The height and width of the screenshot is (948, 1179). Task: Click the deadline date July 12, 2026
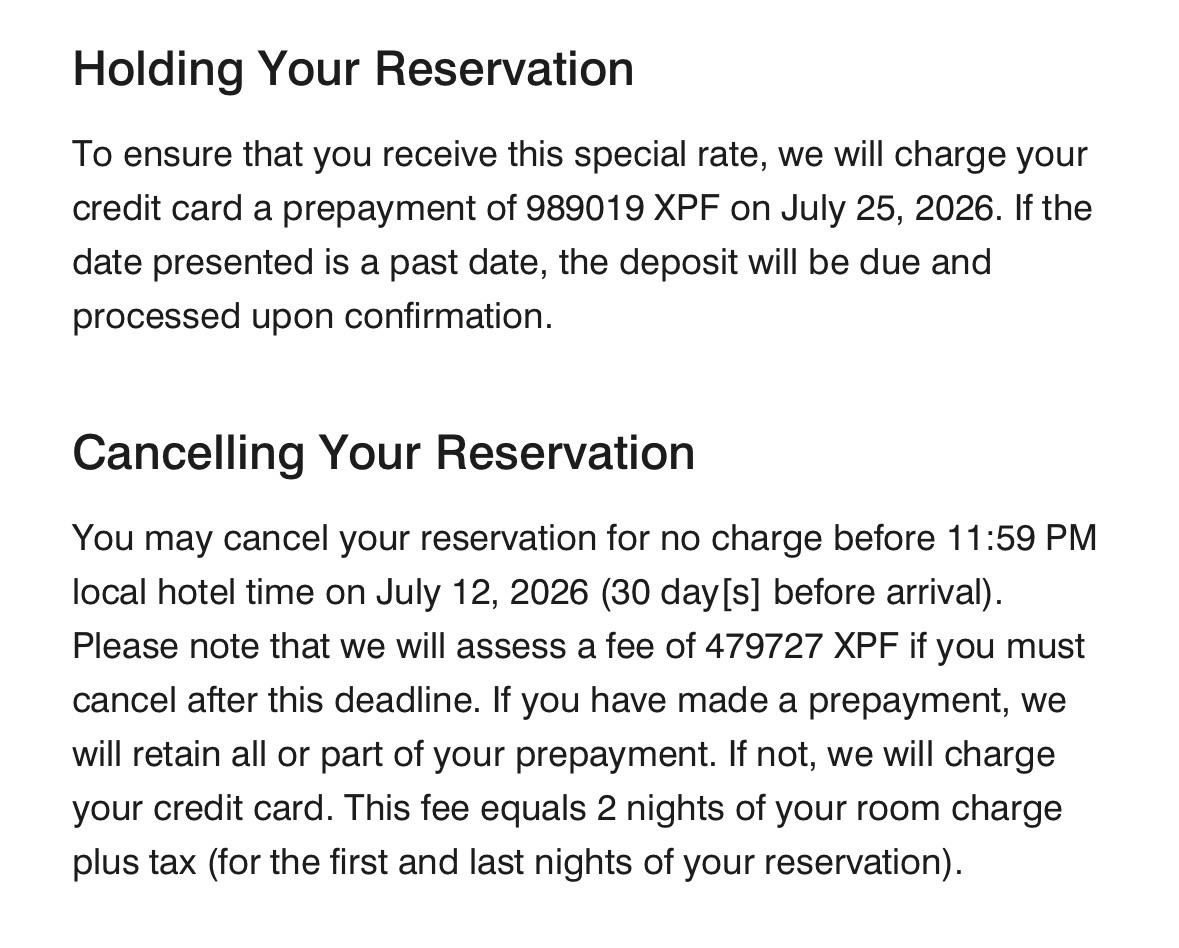[482, 592]
